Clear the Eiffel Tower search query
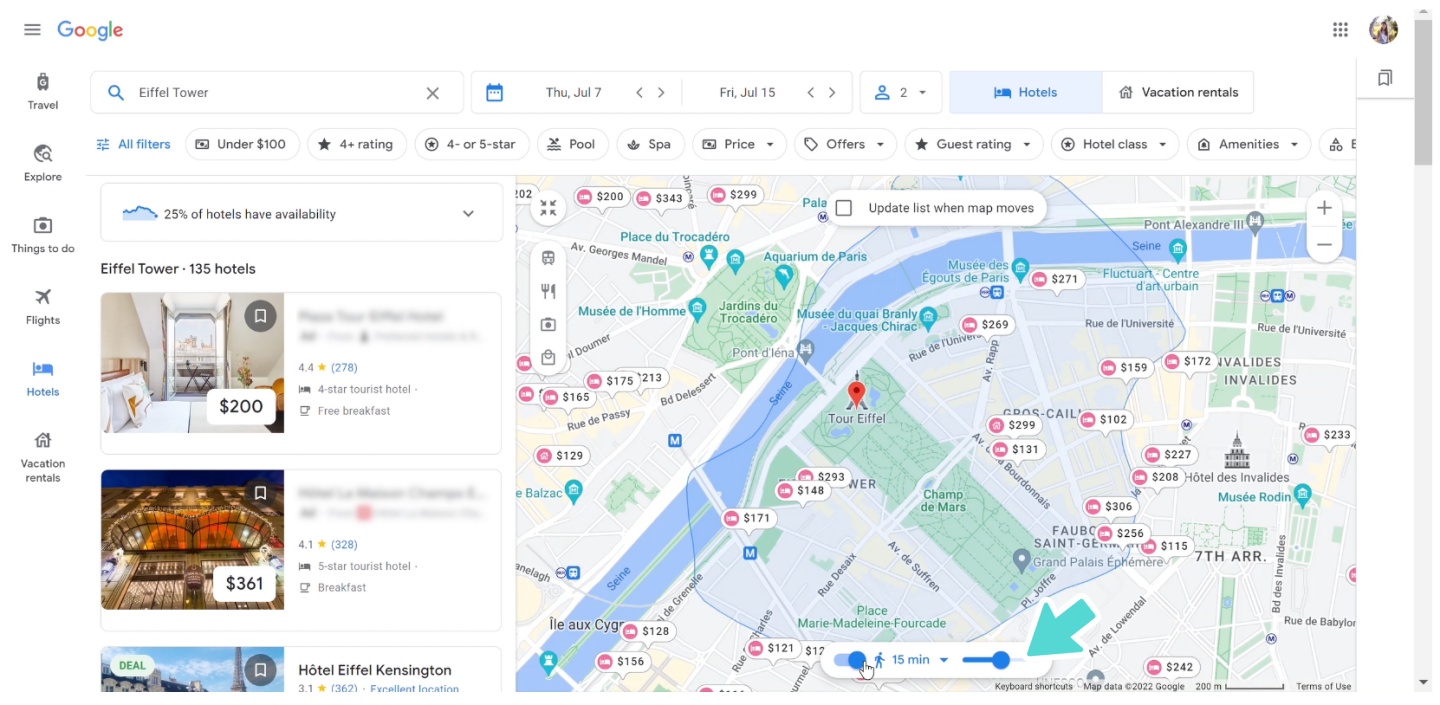Viewport: 1440px width, 705px height. click(x=432, y=92)
